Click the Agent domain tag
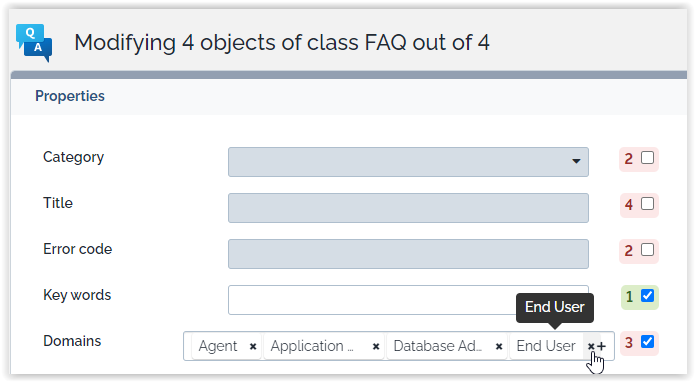The width and height of the screenshot is (695, 382). pos(218,346)
